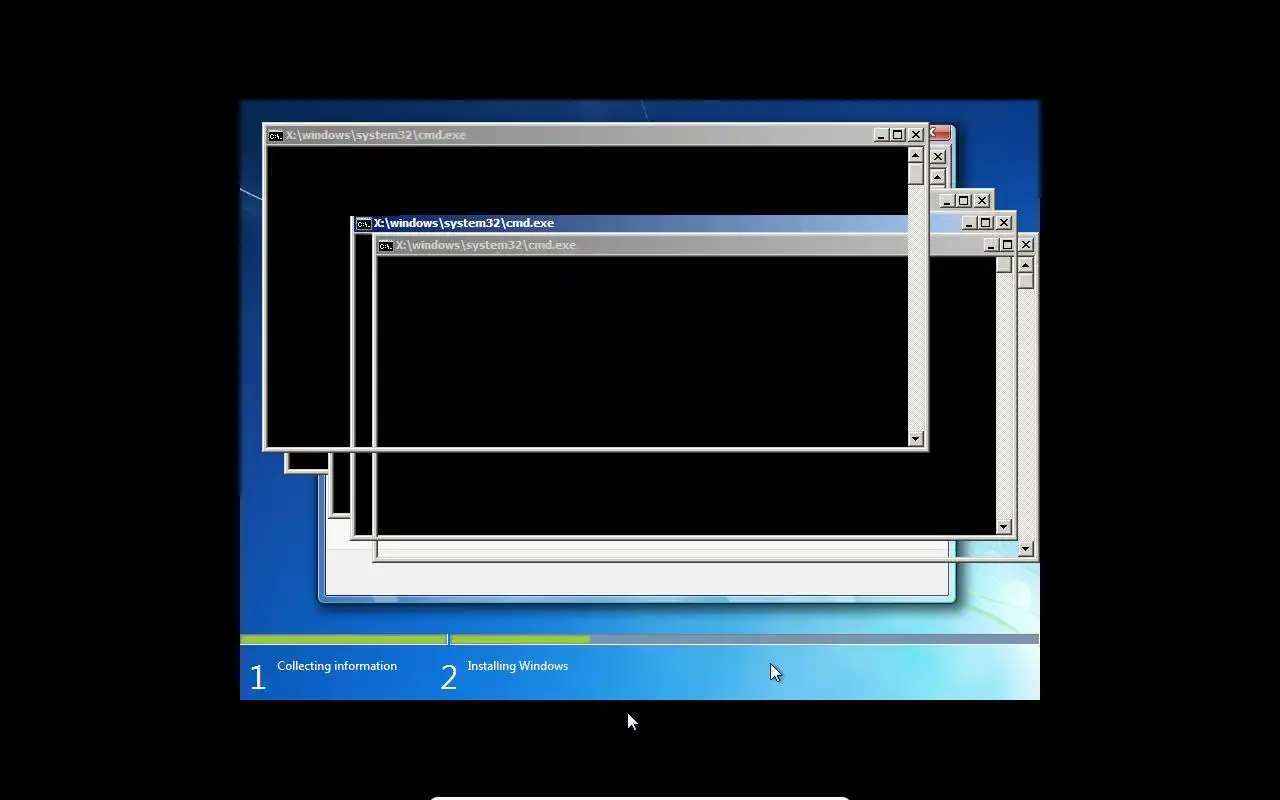This screenshot has width=1280, height=800.
Task: Click the scrollbar thumb of the active blue-titled cmd window
Action: point(1004,265)
